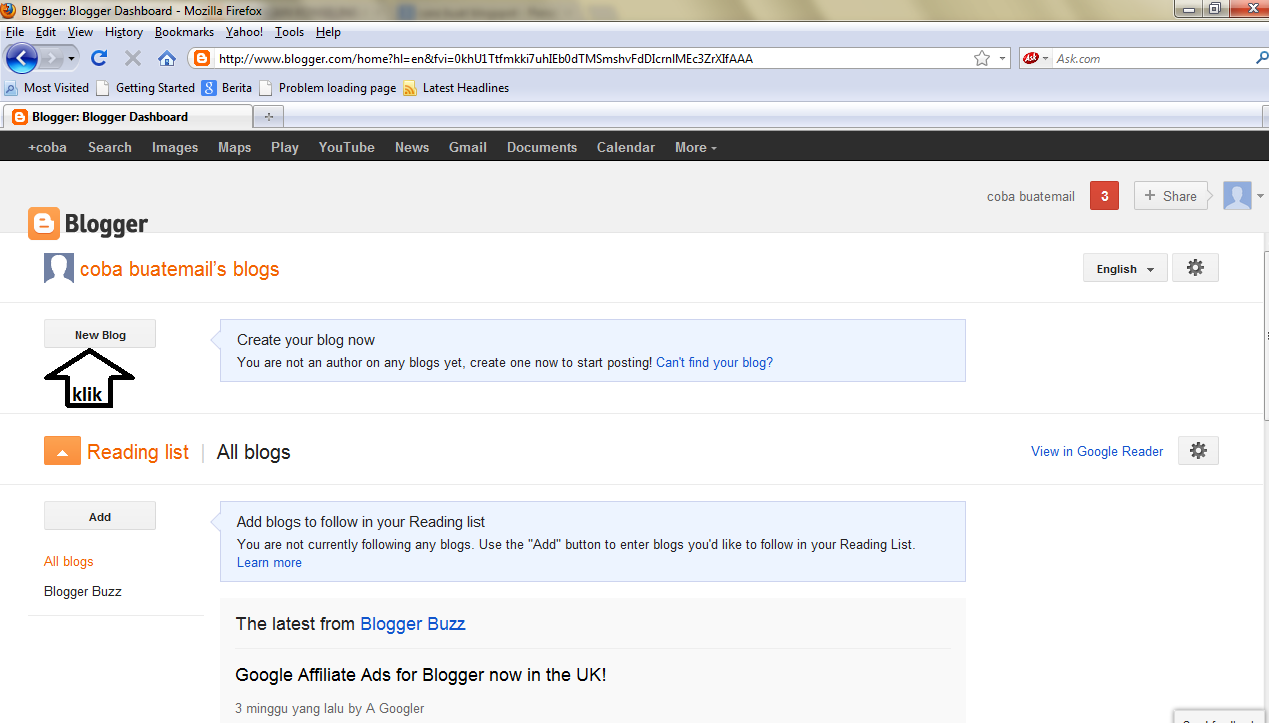Open the Most Visited bookmark folder
1269x723 pixels.
pos(47,88)
